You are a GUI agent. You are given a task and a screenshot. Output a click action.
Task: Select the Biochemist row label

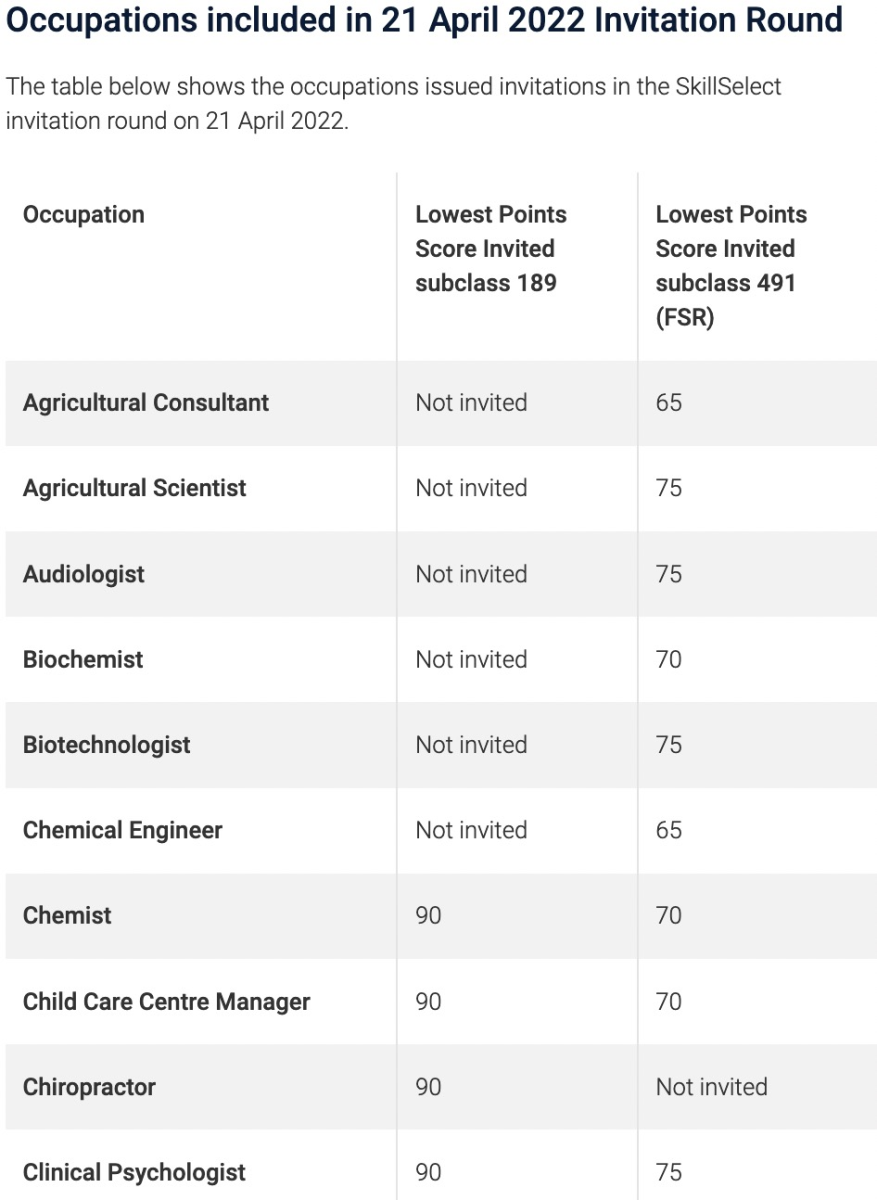(83, 660)
